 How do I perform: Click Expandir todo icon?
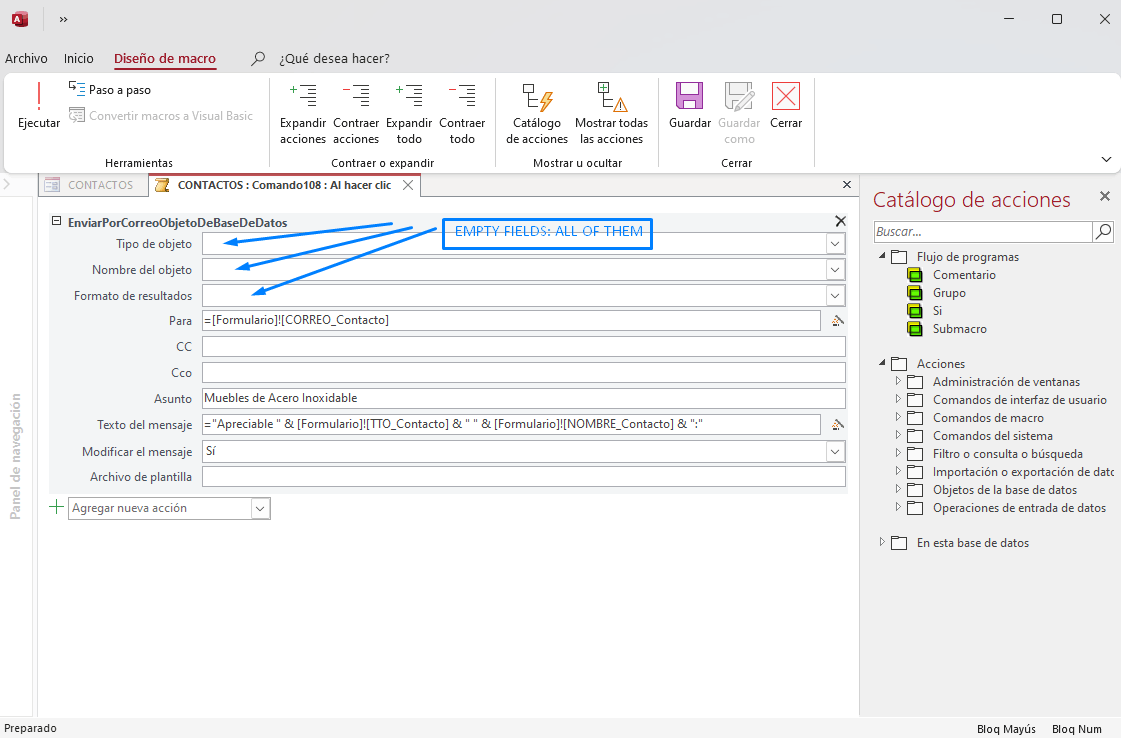click(x=409, y=113)
